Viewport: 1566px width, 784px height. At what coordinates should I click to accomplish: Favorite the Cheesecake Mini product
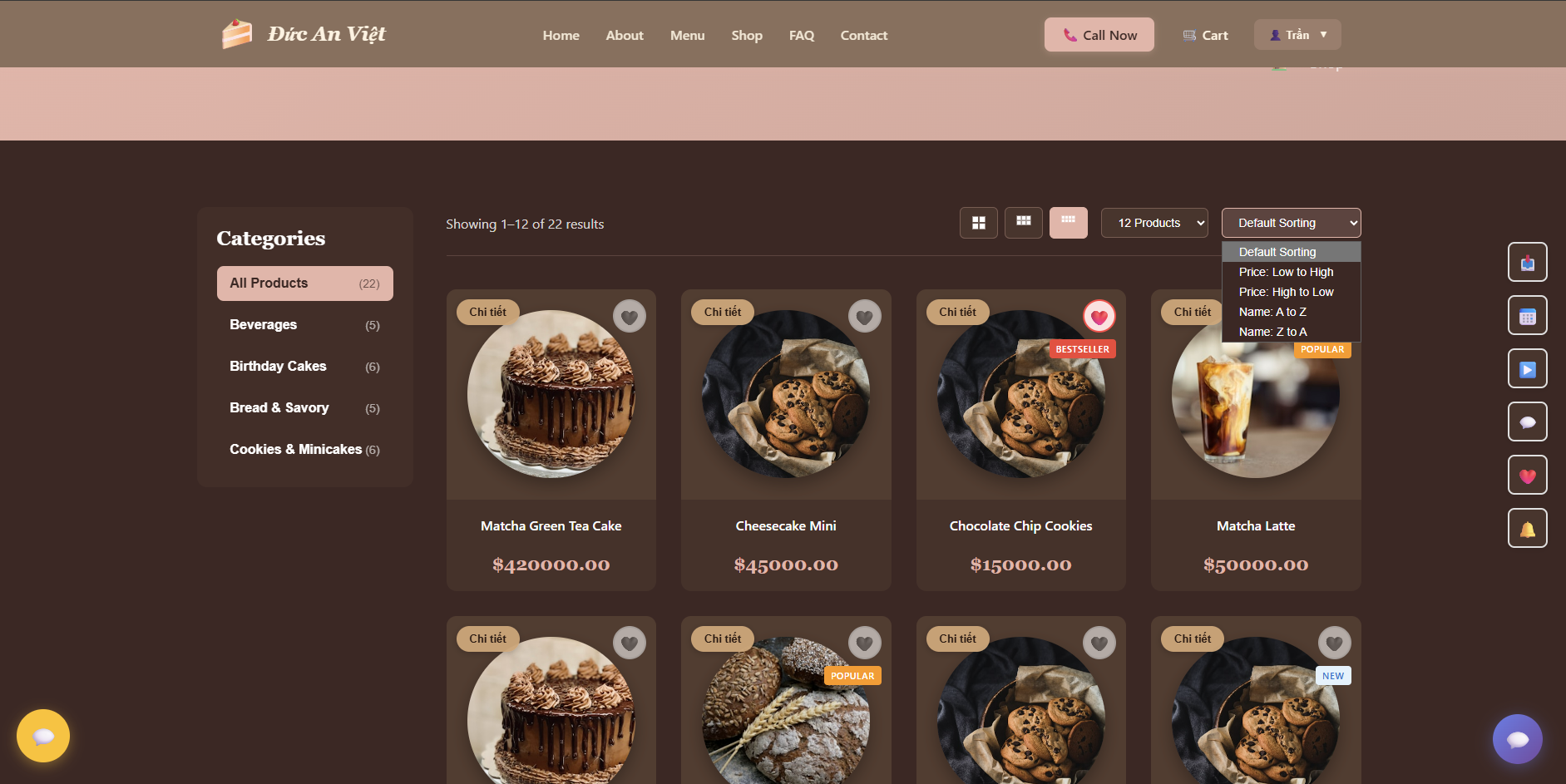[x=865, y=316]
